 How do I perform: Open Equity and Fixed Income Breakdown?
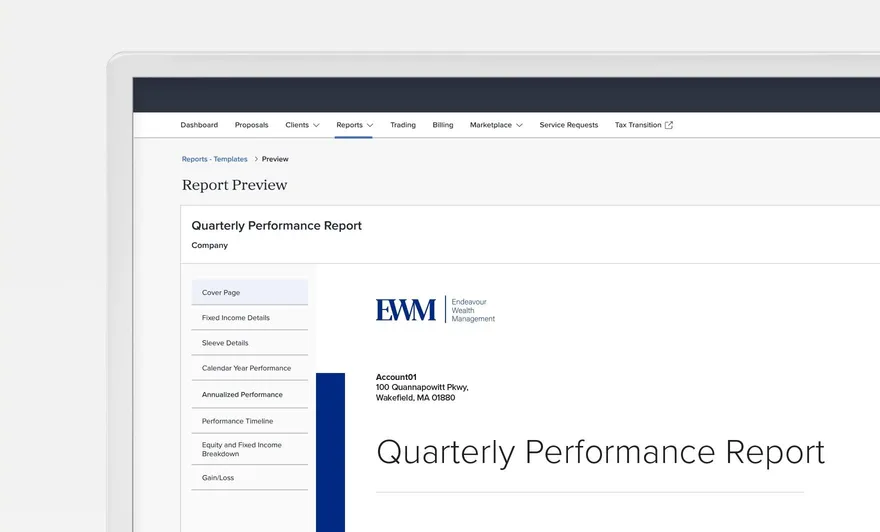(250, 449)
